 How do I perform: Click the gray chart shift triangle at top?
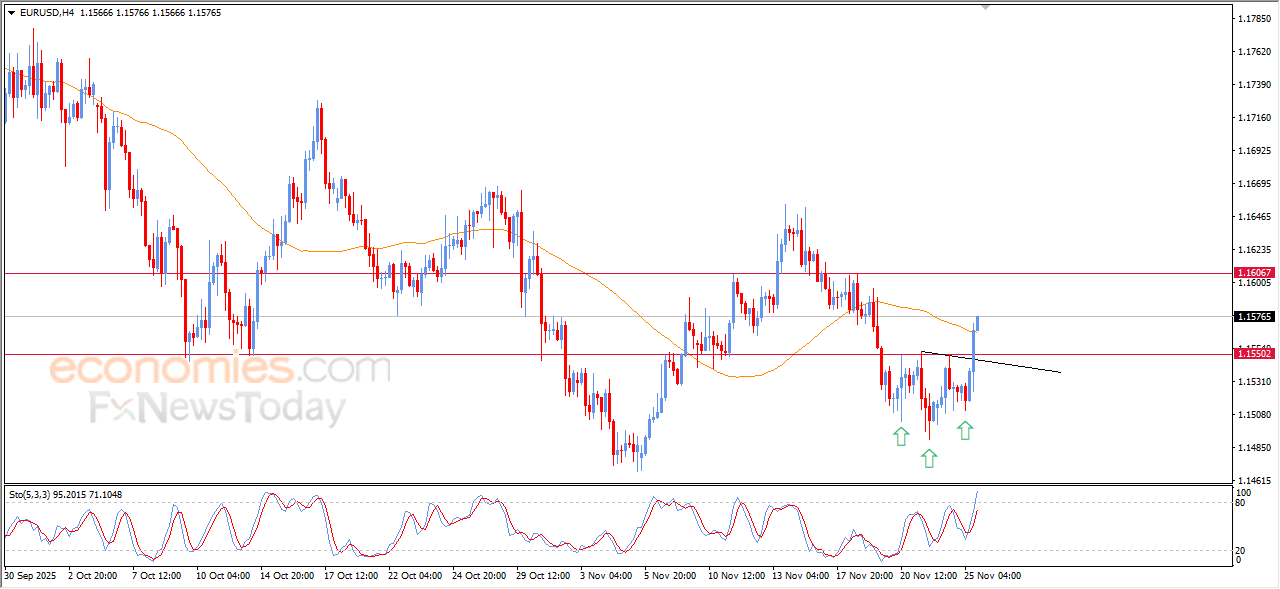pos(988,7)
